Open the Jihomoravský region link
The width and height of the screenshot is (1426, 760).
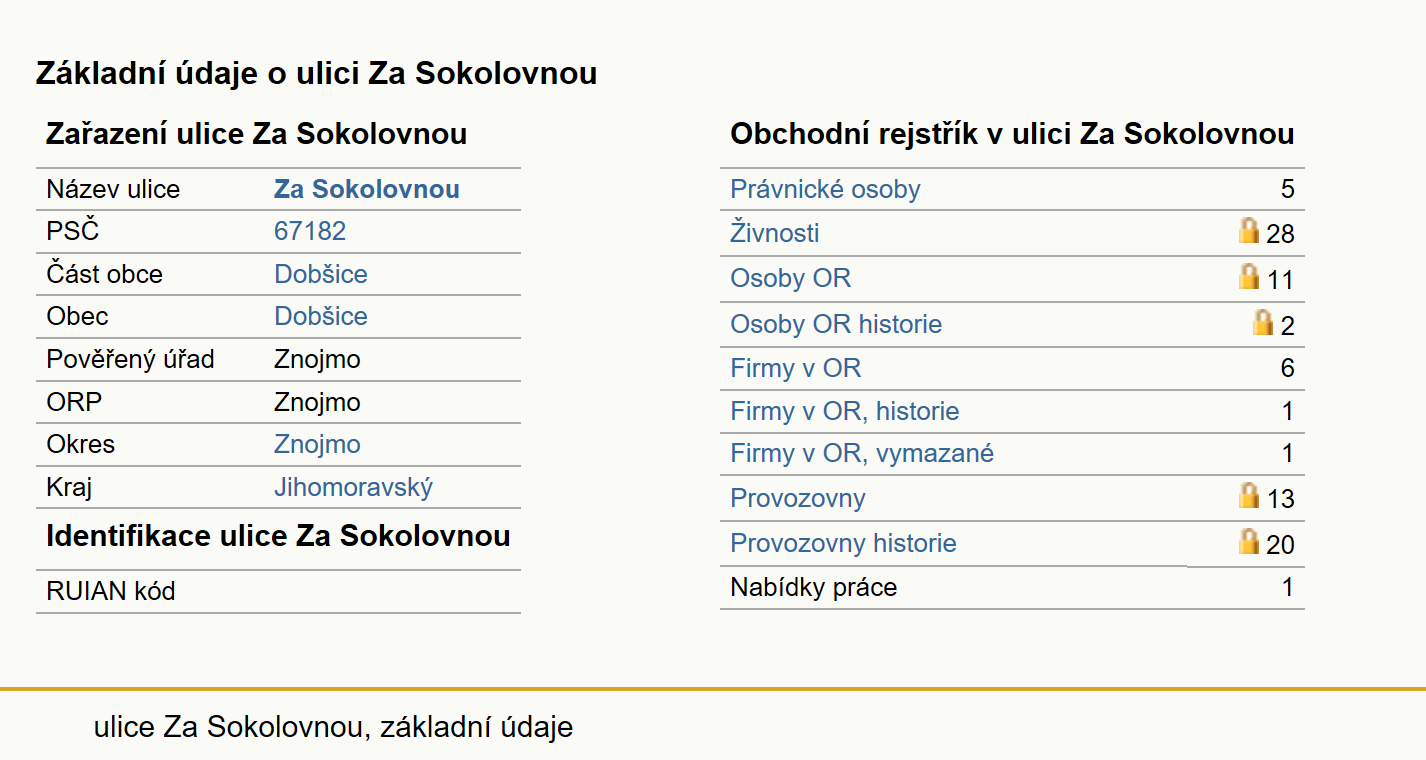tap(354, 488)
